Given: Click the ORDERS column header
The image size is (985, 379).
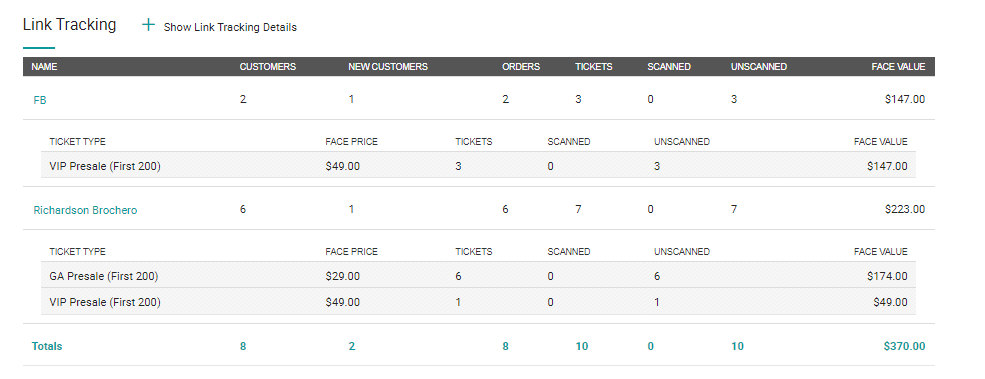Looking at the screenshot, I should [521, 67].
